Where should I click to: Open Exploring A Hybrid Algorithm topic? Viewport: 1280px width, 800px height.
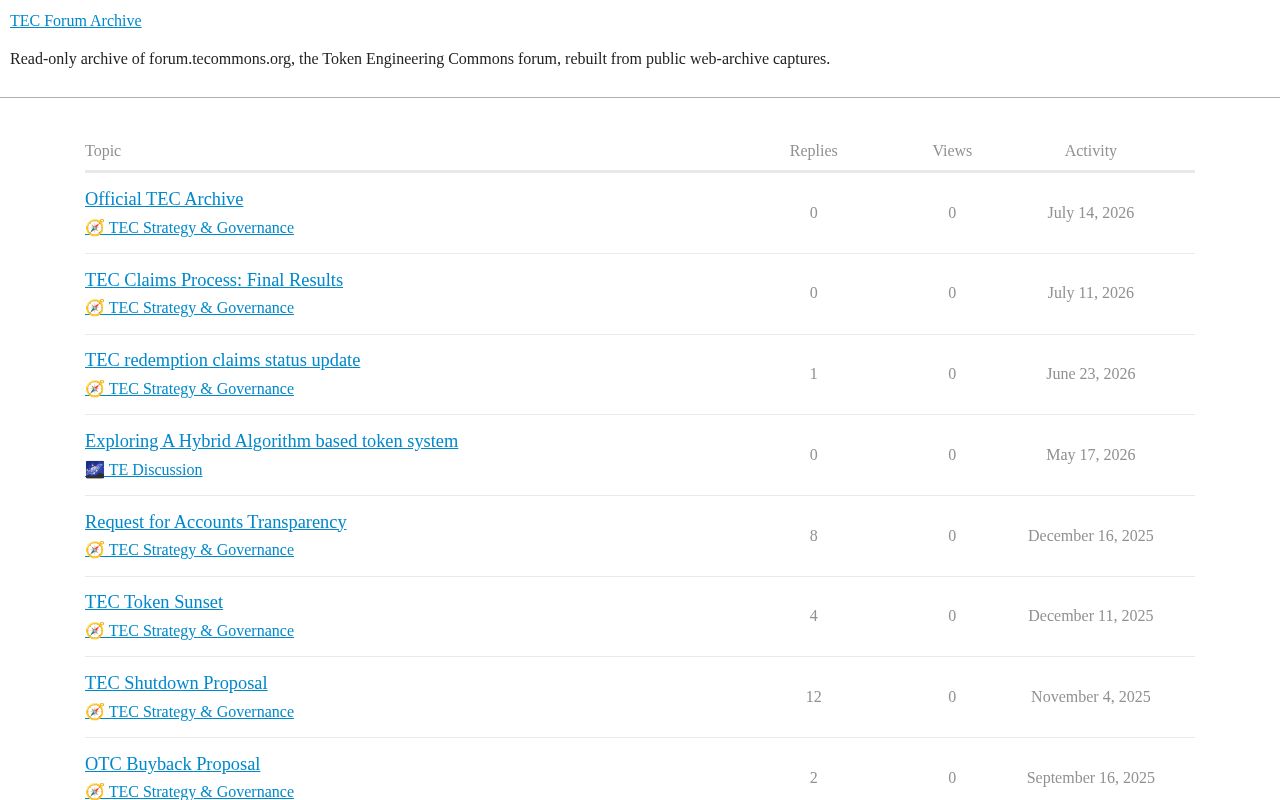coord(271,441)
